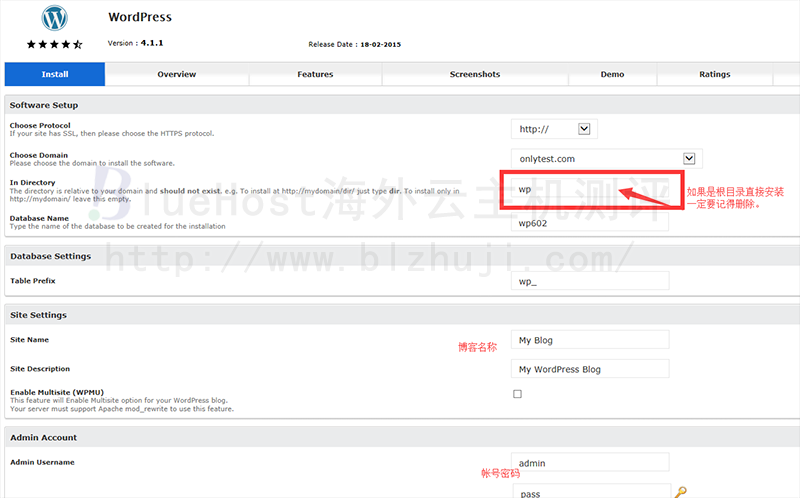Click the 'Site Name' label
800x498 pixels.
(x=30, y=339)
